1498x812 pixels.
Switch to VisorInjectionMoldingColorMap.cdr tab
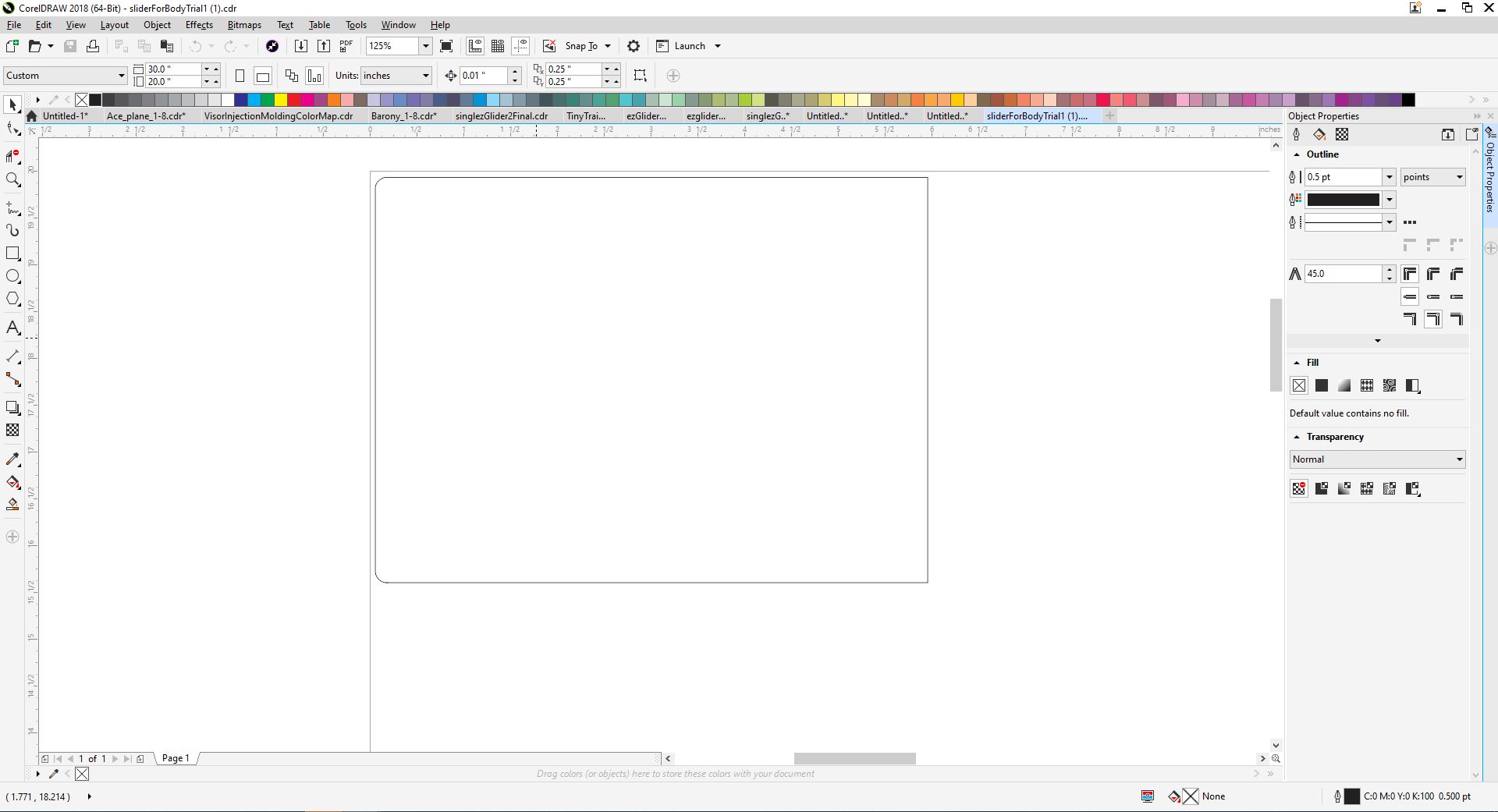click(x=279, y=116)
